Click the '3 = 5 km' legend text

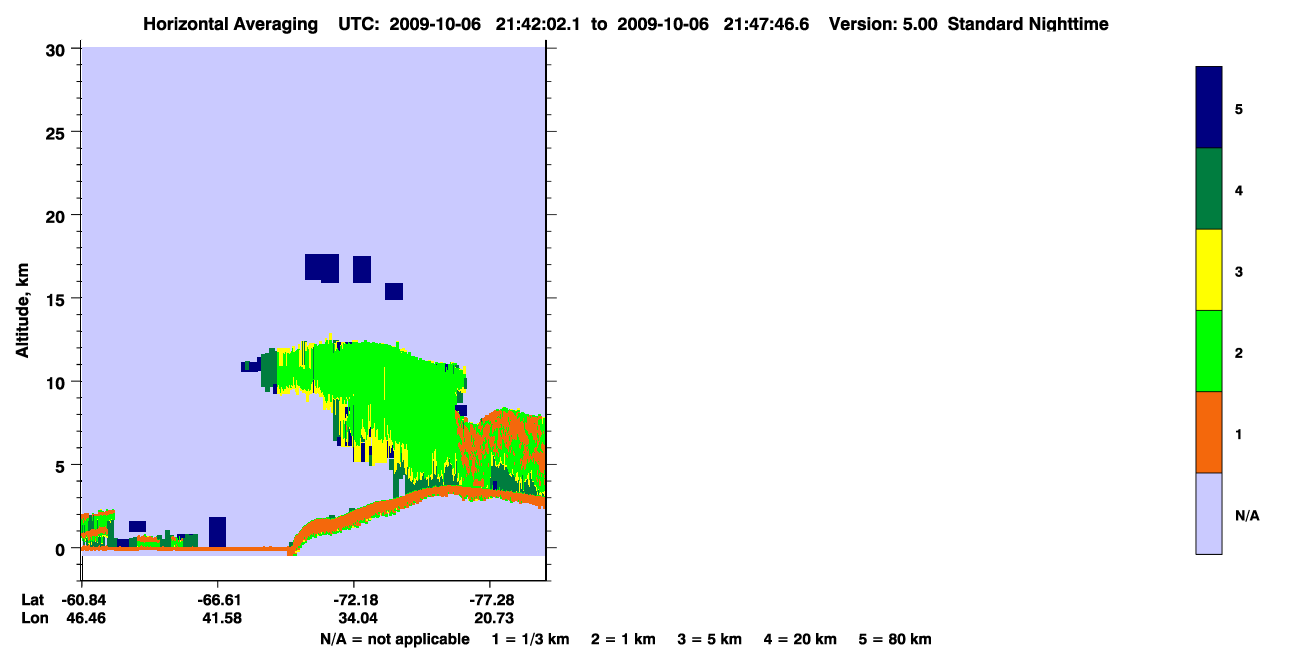710,639
